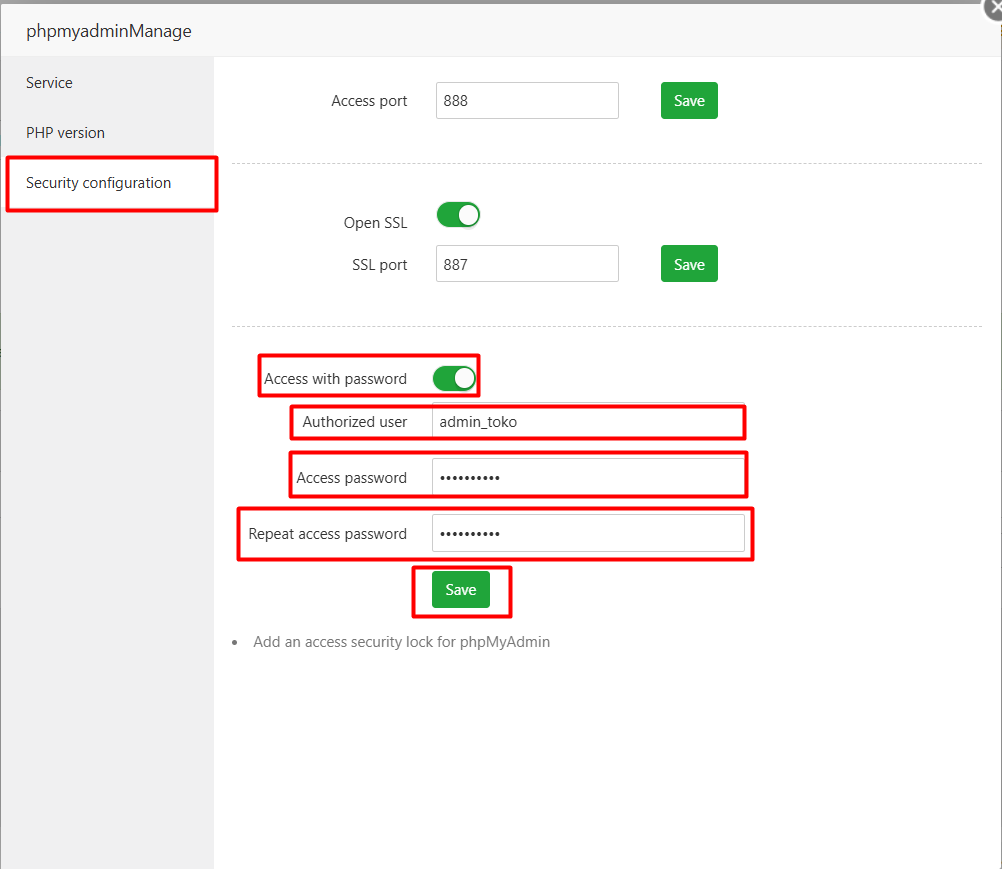Save the SSL port setting
The image size is (1002, 869).
pyautogui.click(x=689, y=263)
